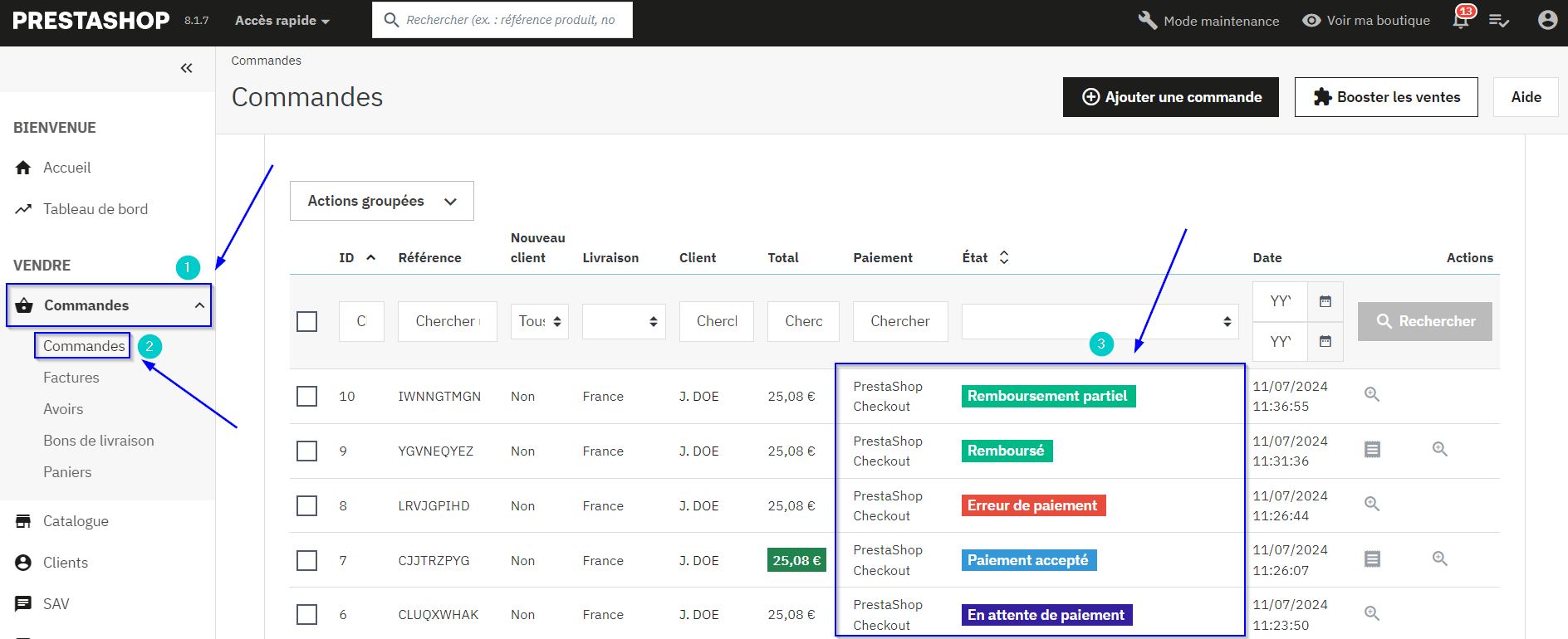Click the Booster les ventes button
The image size is (1568, 639).
pos(1385,97)
